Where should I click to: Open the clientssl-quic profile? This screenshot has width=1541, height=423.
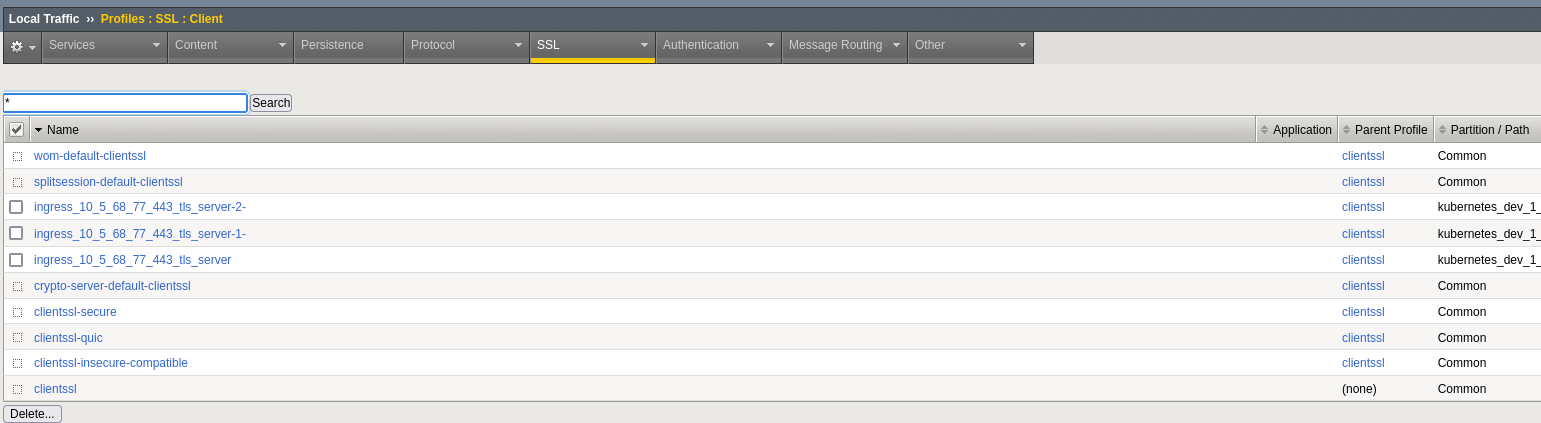point(68,338)
